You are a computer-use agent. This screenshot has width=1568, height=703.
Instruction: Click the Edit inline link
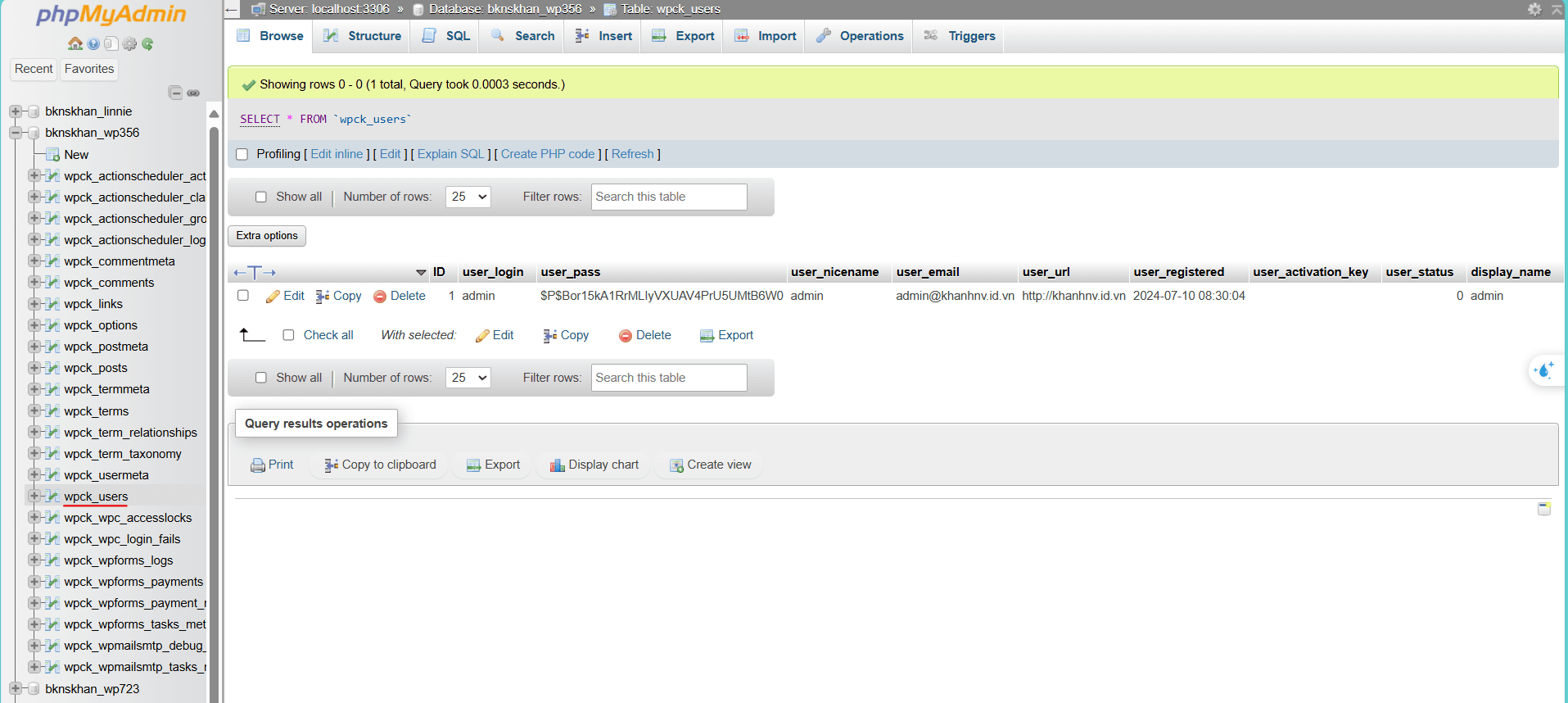pos(337,154)
